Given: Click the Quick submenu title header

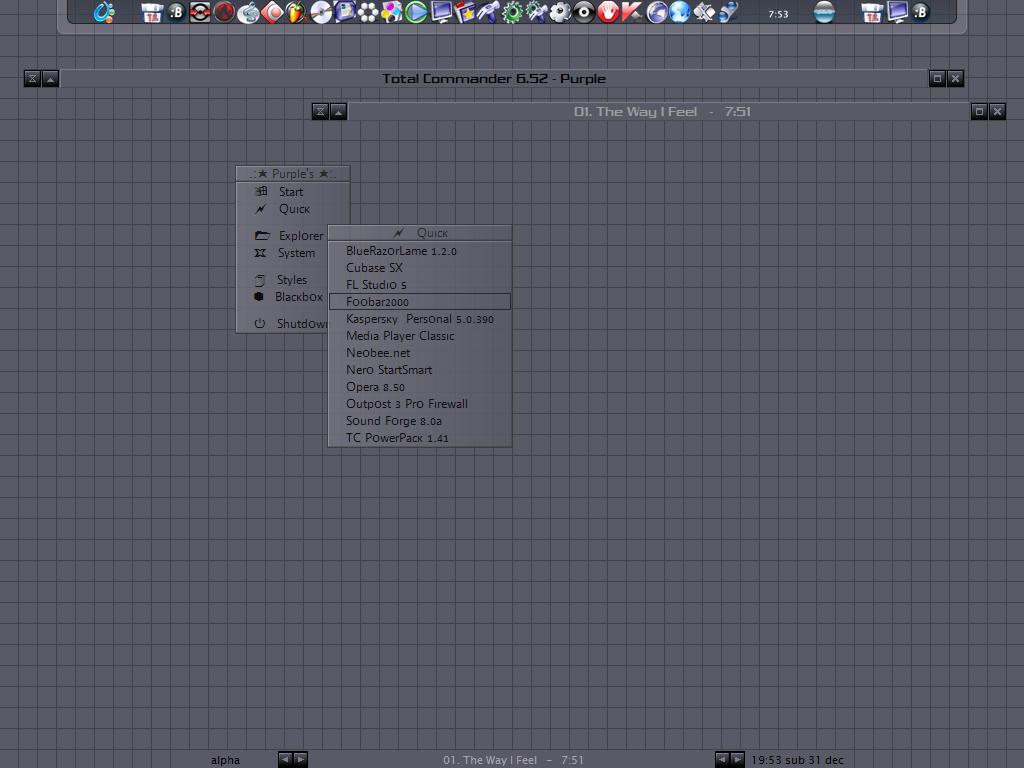Looking at the screenshot, I should [x=420, y=233].
